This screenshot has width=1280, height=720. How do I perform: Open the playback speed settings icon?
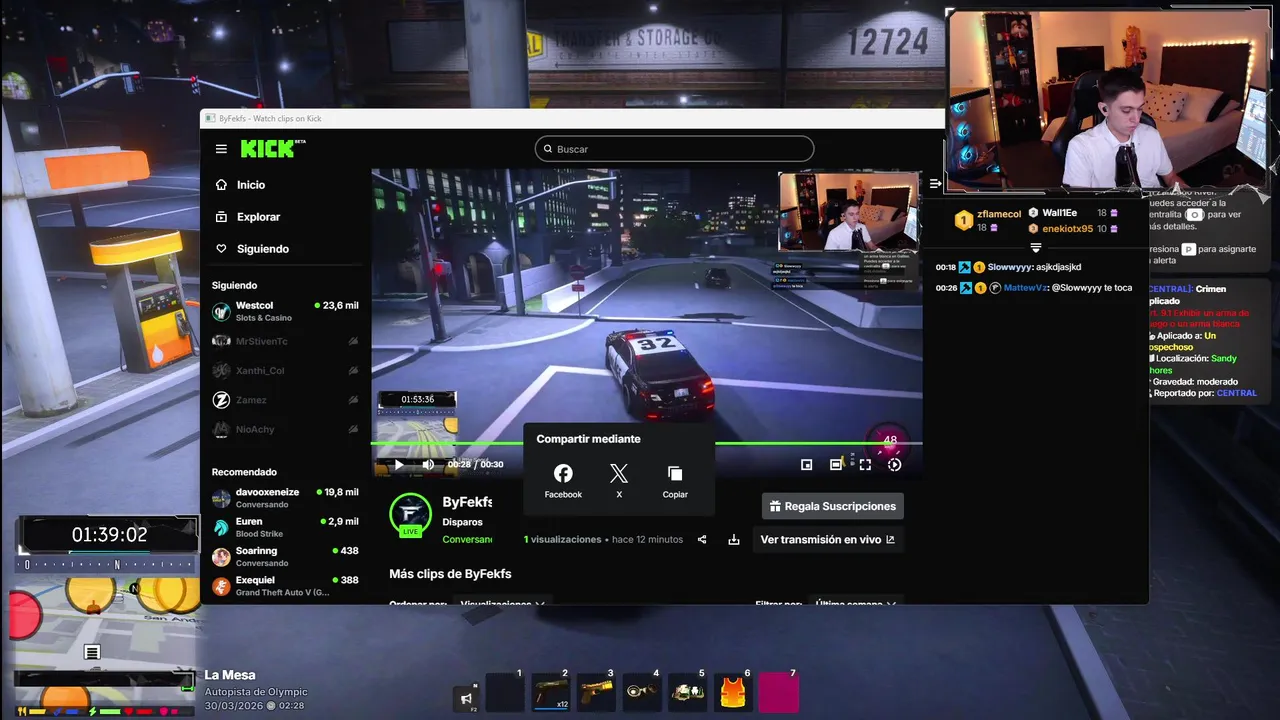(894, 464)
